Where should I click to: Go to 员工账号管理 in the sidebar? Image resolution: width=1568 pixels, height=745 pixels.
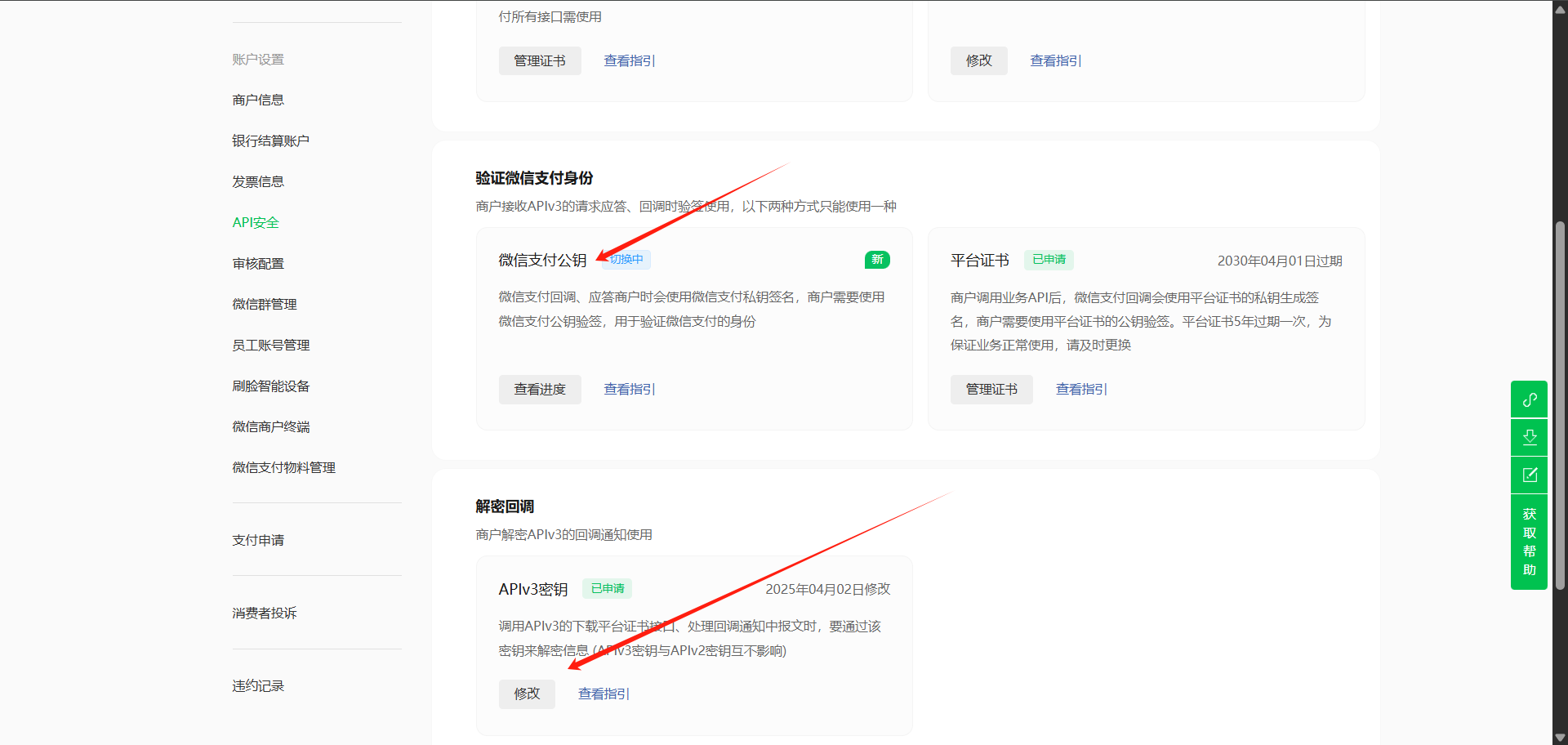pyautogui.click(x=270, y=345)
